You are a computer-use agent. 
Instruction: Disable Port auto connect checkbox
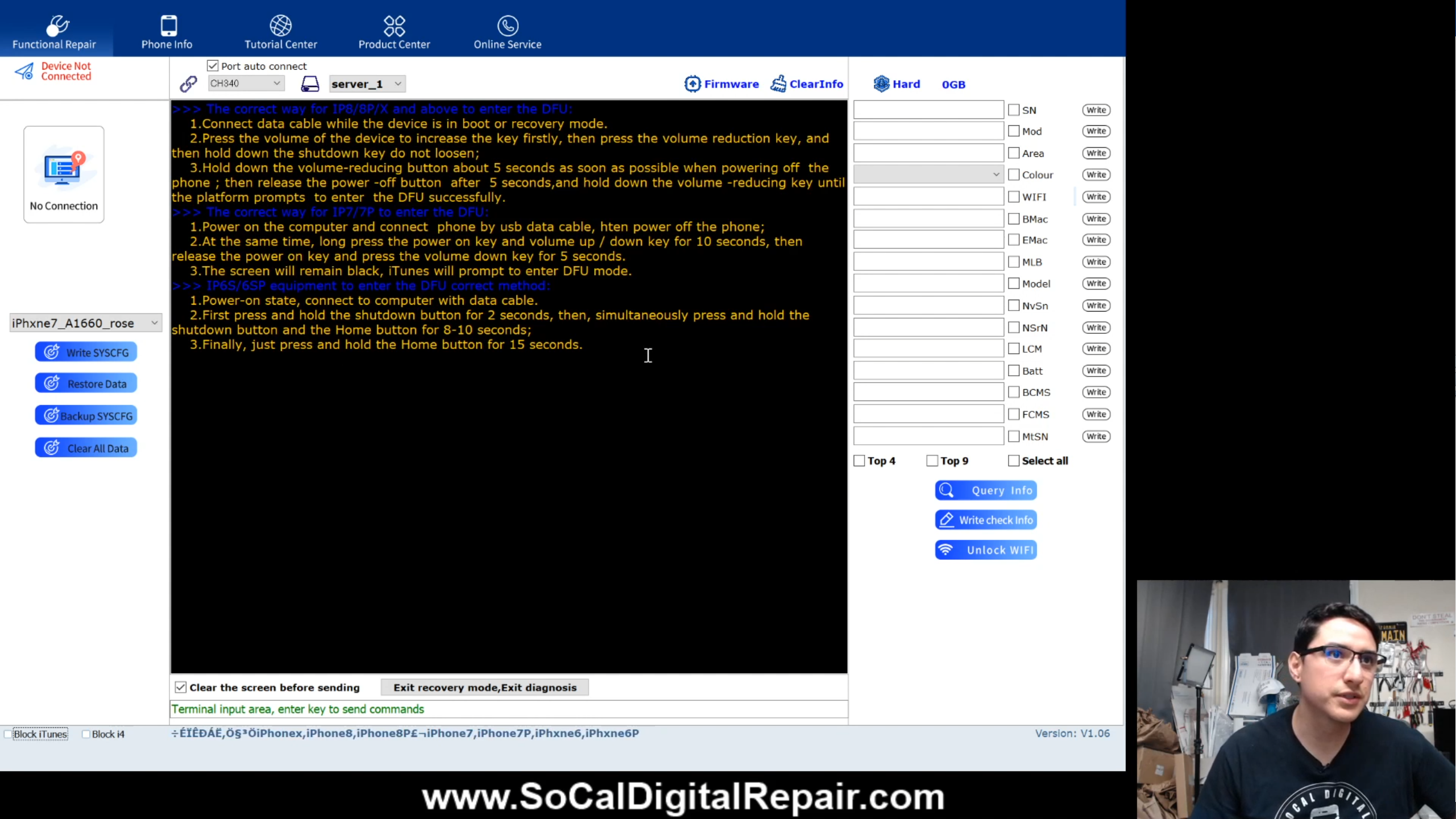click(x=213, y=66)
